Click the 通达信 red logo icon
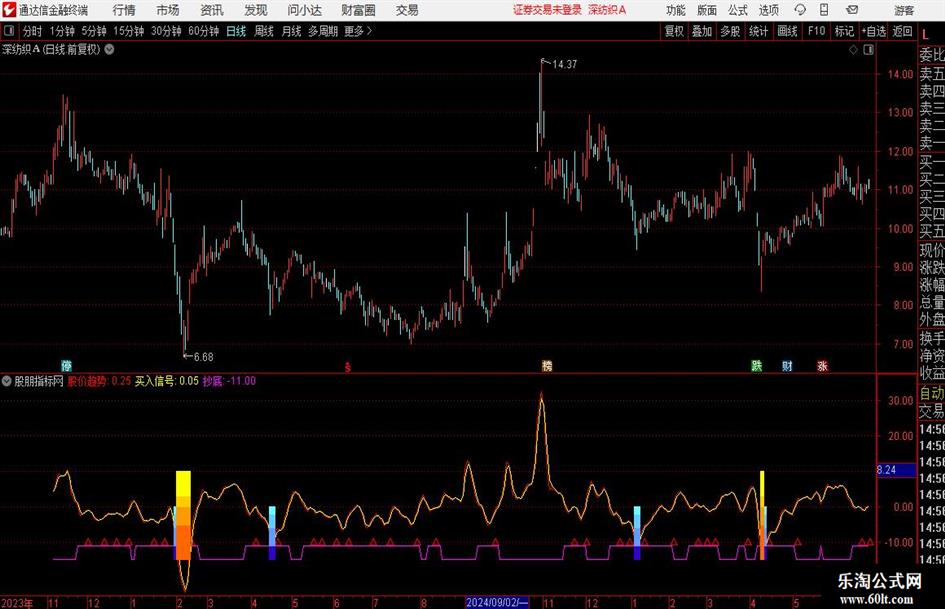Viewport: 945px width, 609px height. point(8,10)
